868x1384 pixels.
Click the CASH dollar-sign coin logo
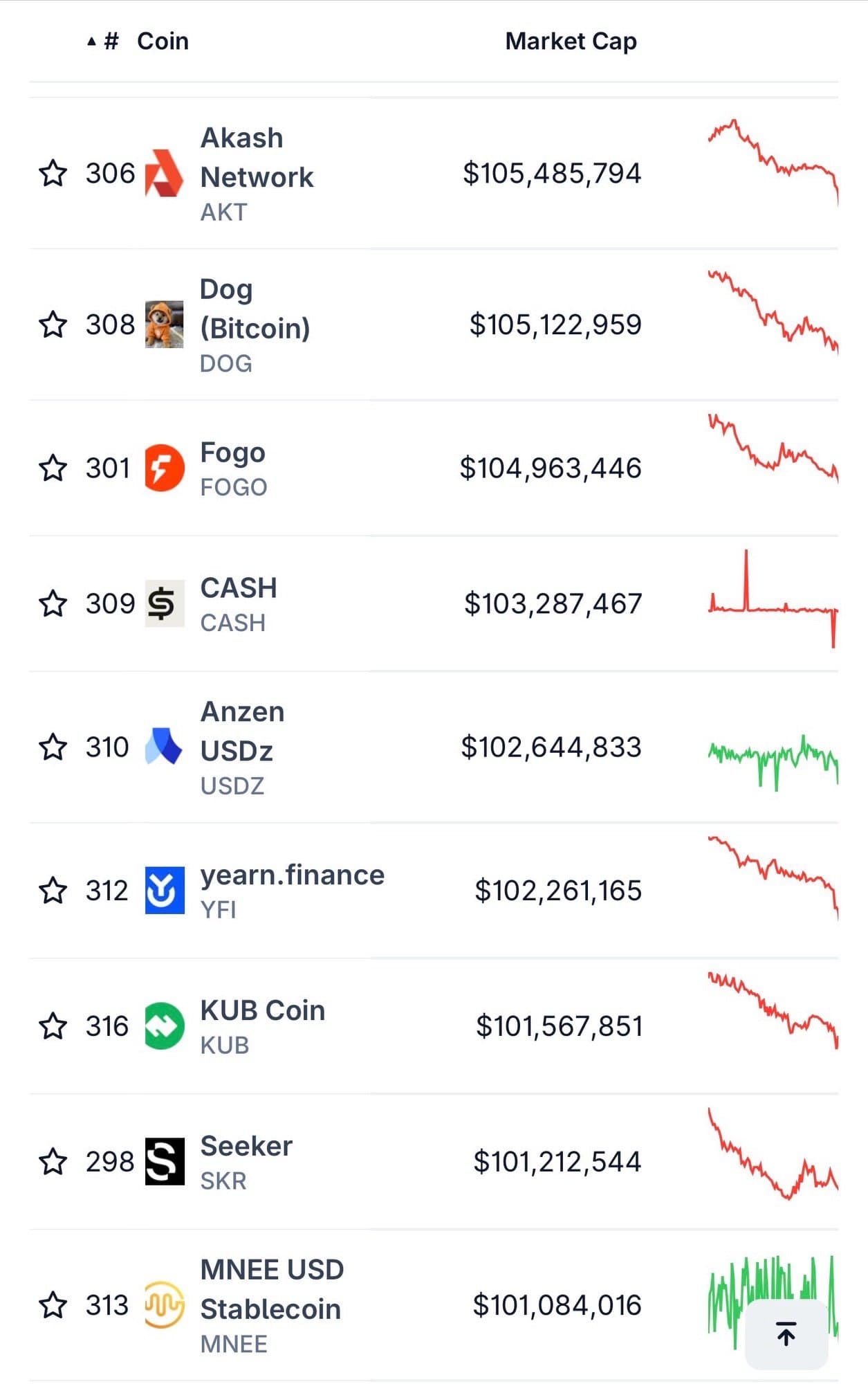pyautogui.click(x=164, y=603)
